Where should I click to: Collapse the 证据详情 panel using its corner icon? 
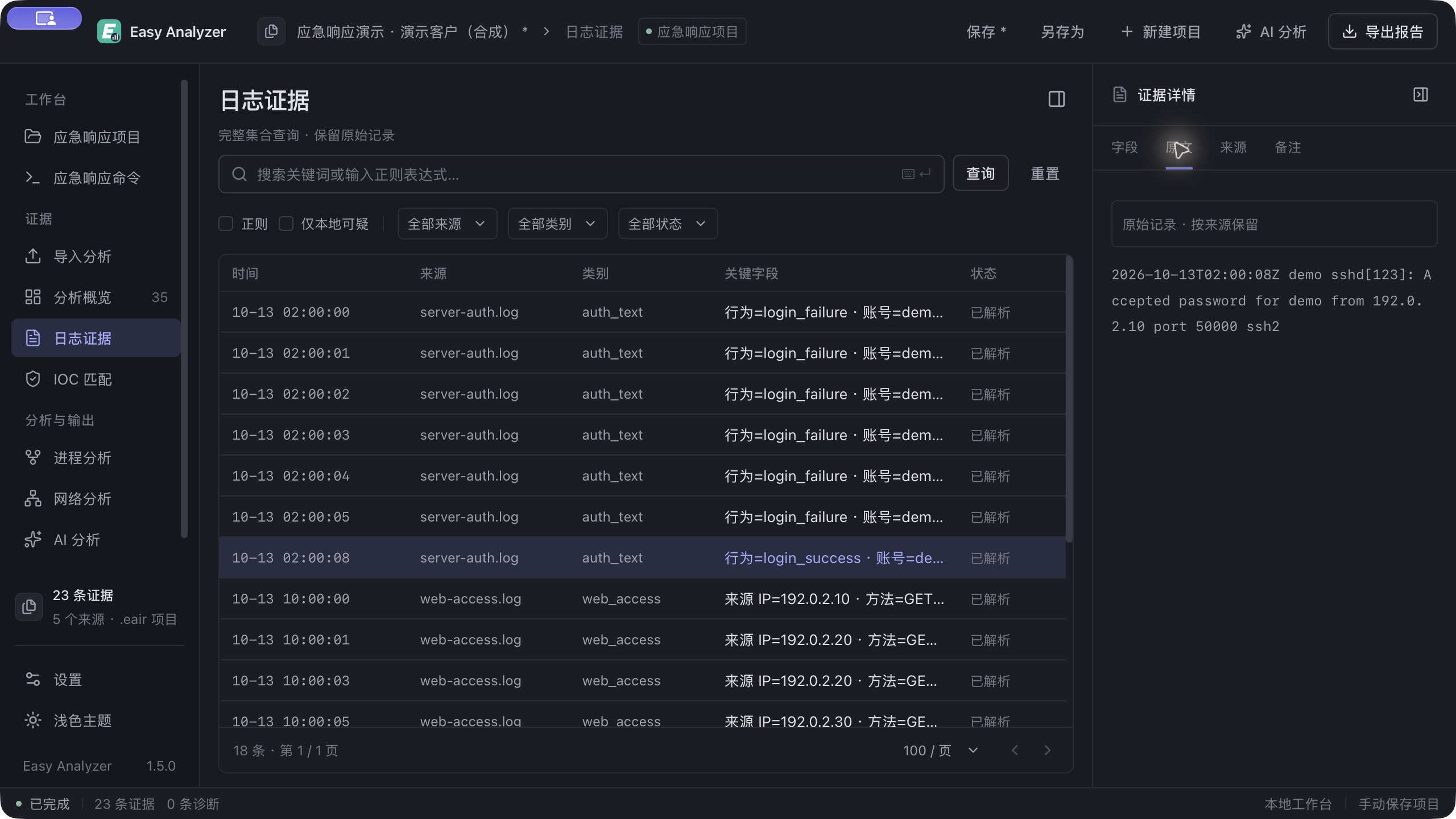click(1420, 94)
